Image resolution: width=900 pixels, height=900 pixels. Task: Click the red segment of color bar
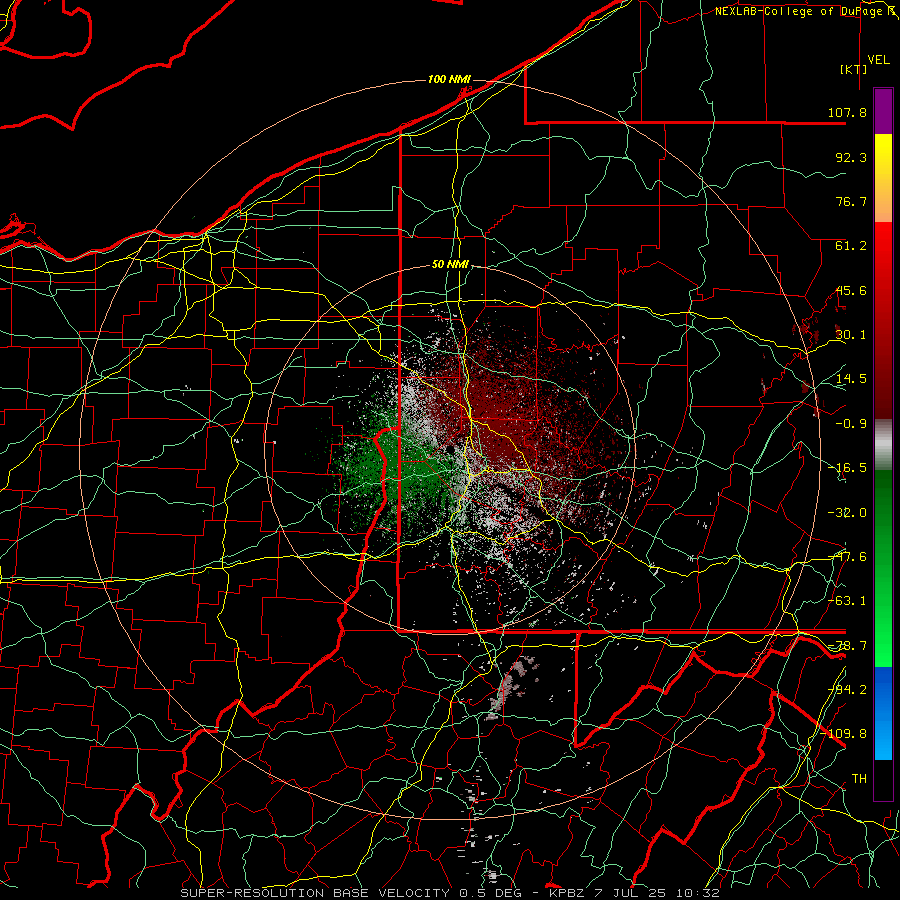tap(883, 320)
